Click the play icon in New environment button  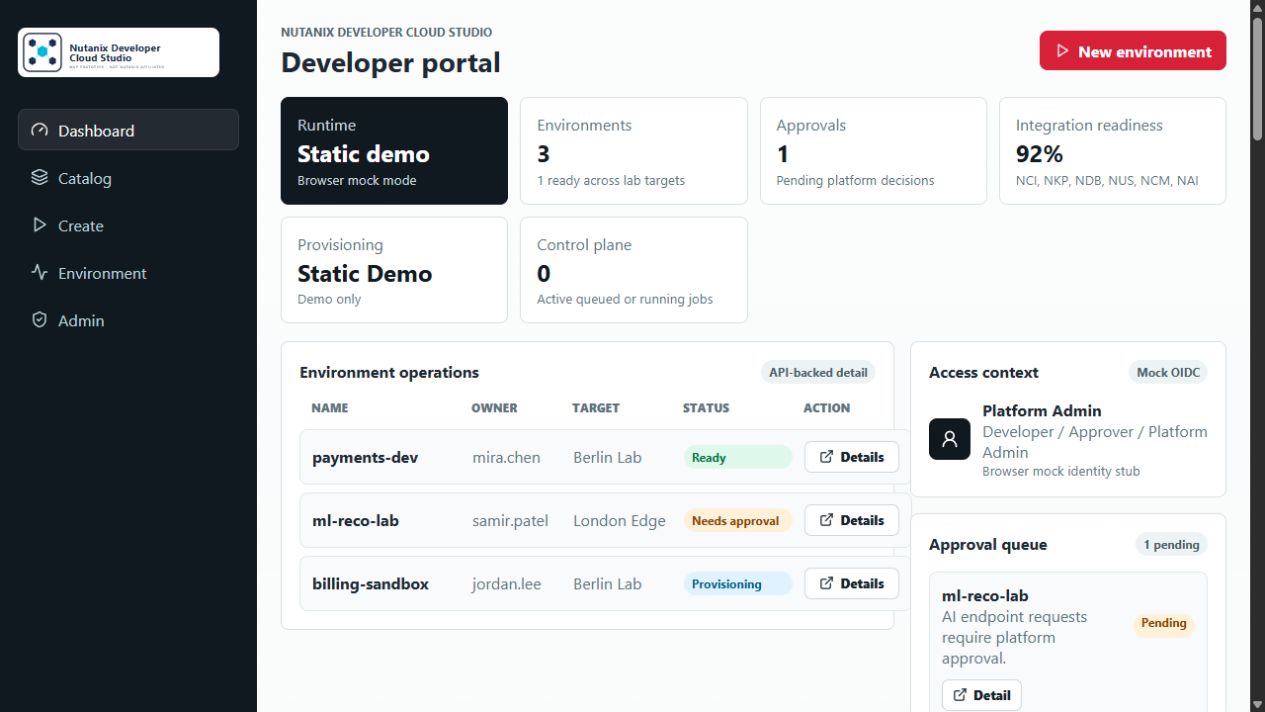(x=1063, y=51)
